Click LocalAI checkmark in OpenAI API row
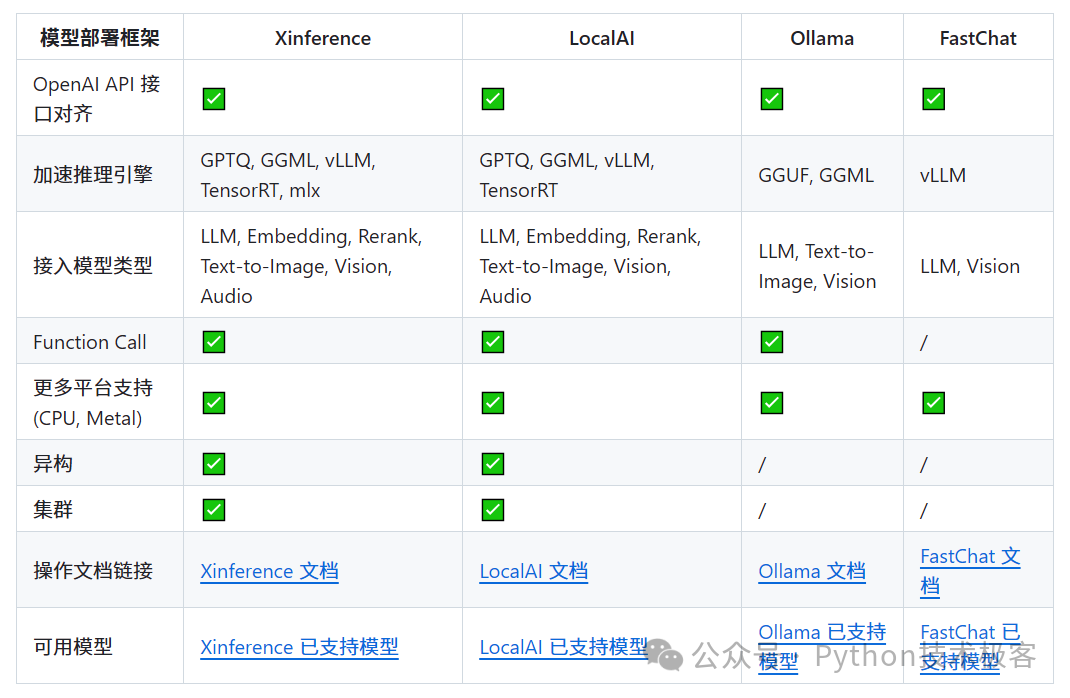 pyautogui.click(x=493, y=99)
